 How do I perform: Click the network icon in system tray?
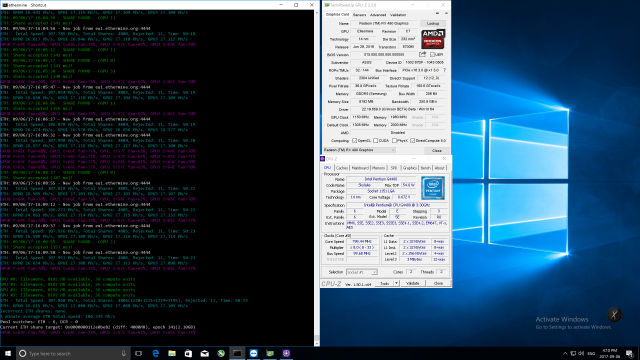click(573, 353)
